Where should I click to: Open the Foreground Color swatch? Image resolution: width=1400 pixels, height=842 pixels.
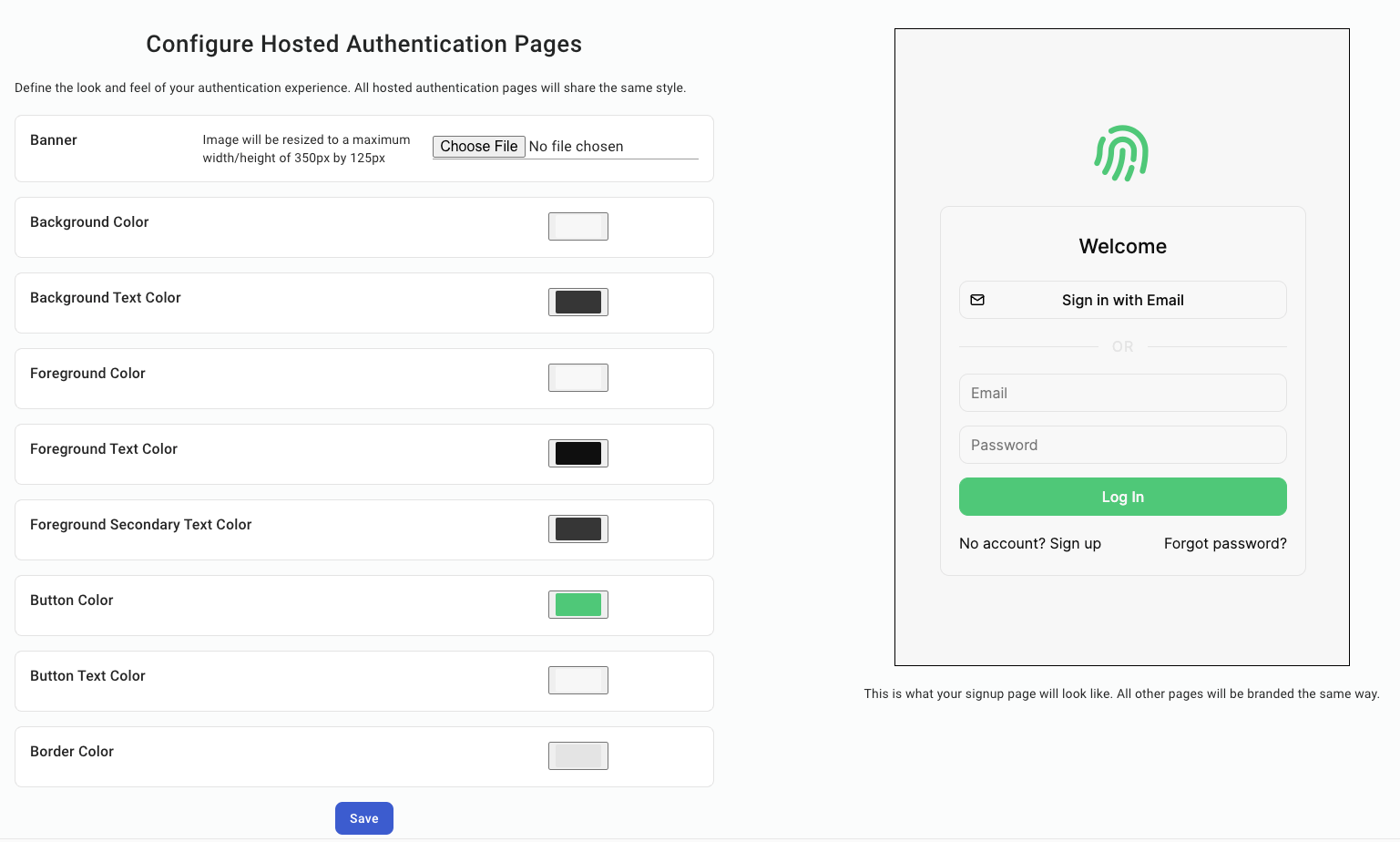coord(578,378)
